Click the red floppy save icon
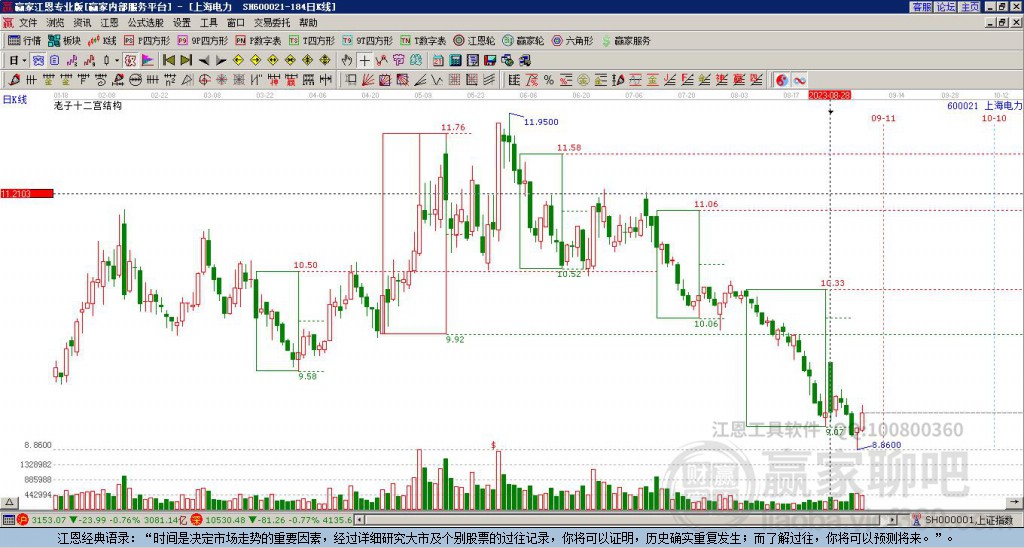Screen dimensions: 1024x548 click(490, 60)
